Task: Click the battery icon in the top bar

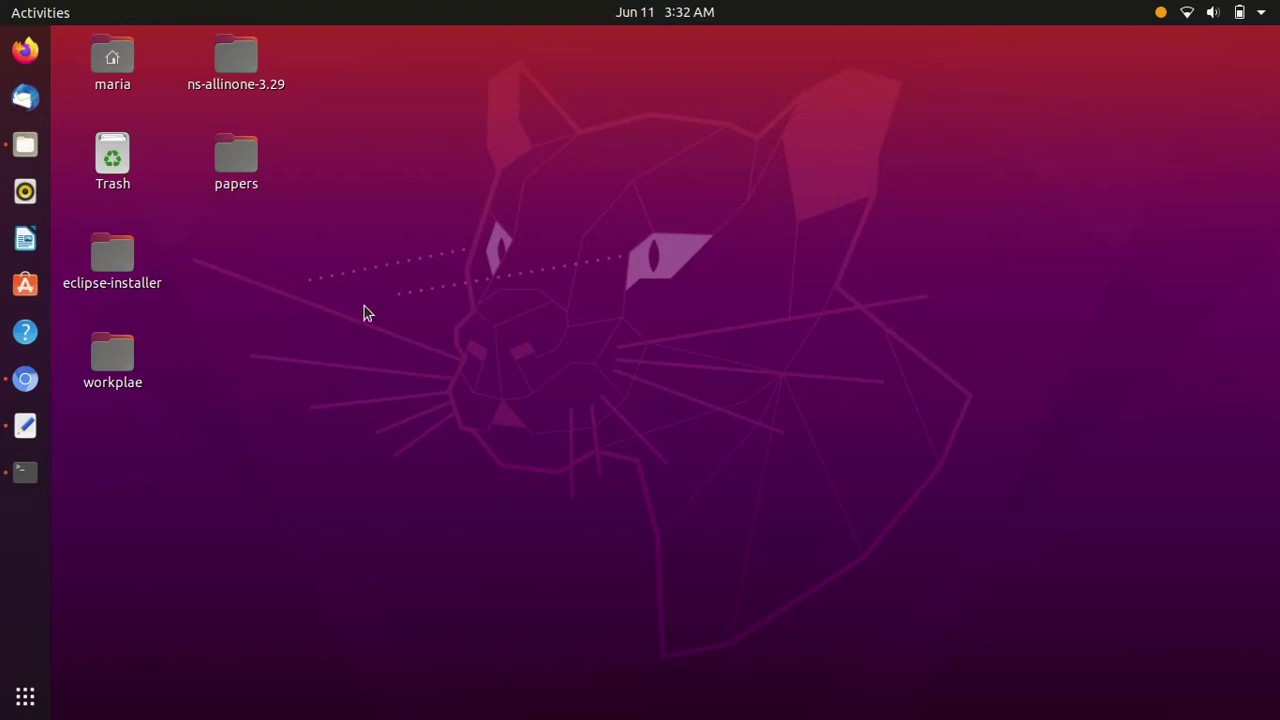Action: pyautogui.click(x=1239, y=12)
